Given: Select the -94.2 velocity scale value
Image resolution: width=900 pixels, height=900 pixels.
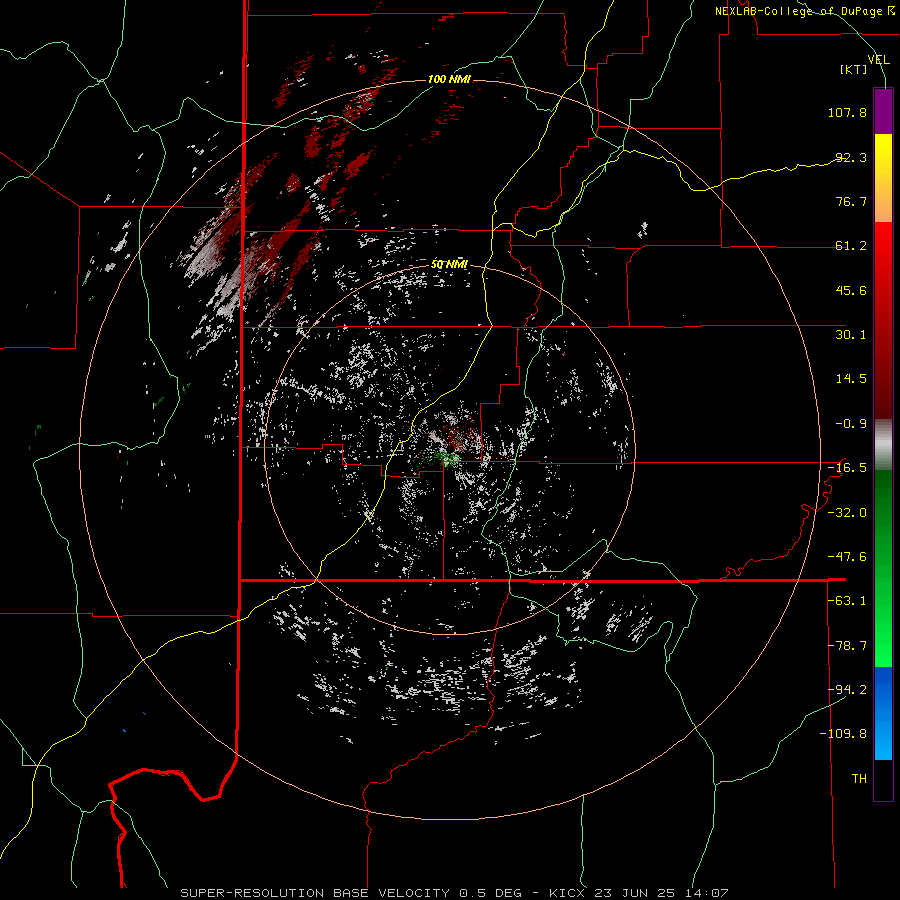Looking at the screenshot, I should coord(847,690).
